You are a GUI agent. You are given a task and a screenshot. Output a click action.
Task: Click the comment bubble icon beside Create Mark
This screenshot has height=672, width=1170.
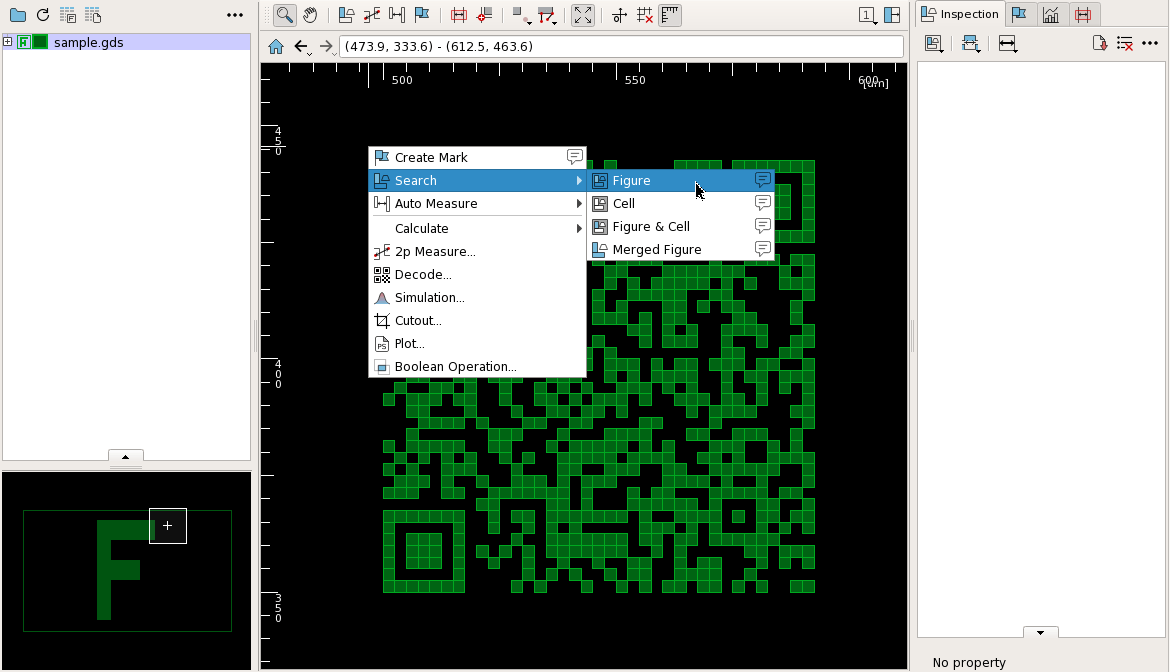point(575,157)
